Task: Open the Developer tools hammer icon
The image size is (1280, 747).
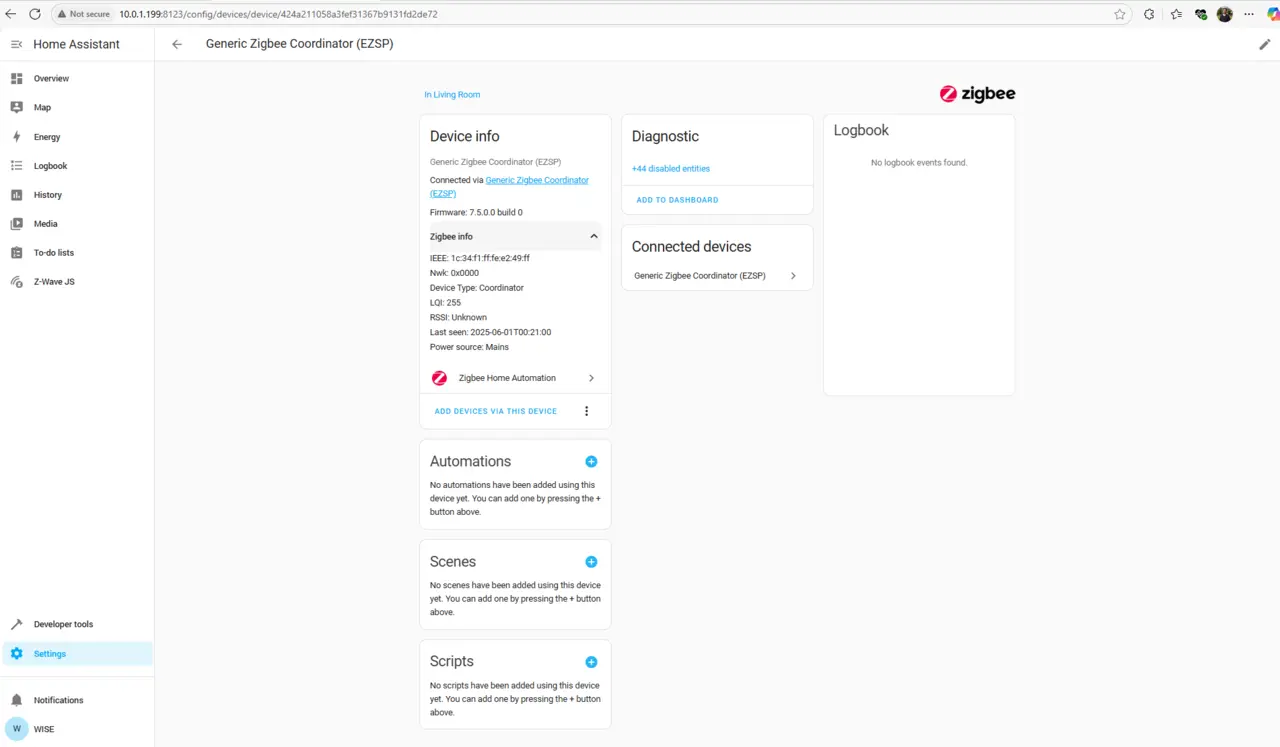Action: click(x=16, y=624)
